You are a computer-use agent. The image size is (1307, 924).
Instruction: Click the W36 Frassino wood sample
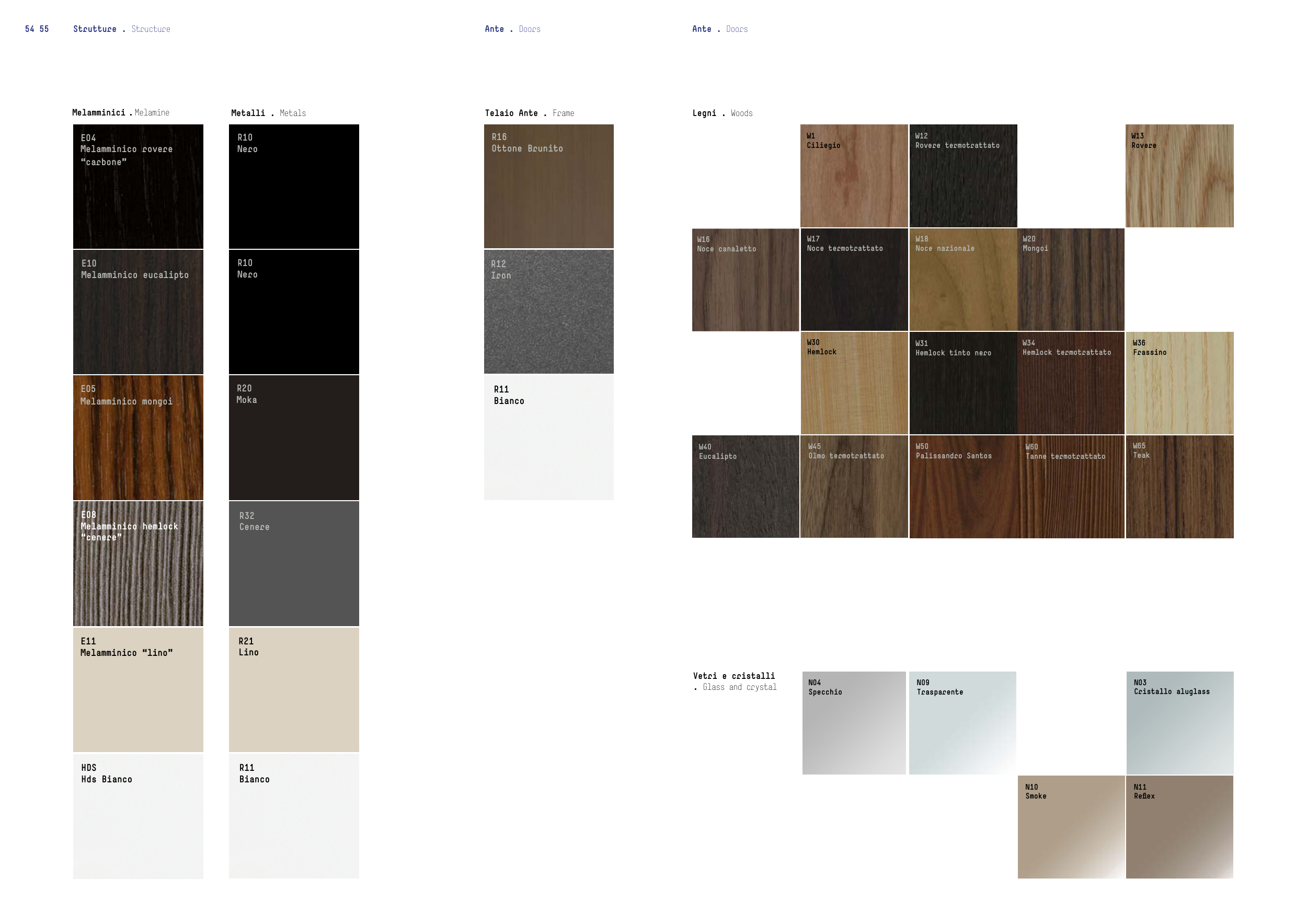1179,383
